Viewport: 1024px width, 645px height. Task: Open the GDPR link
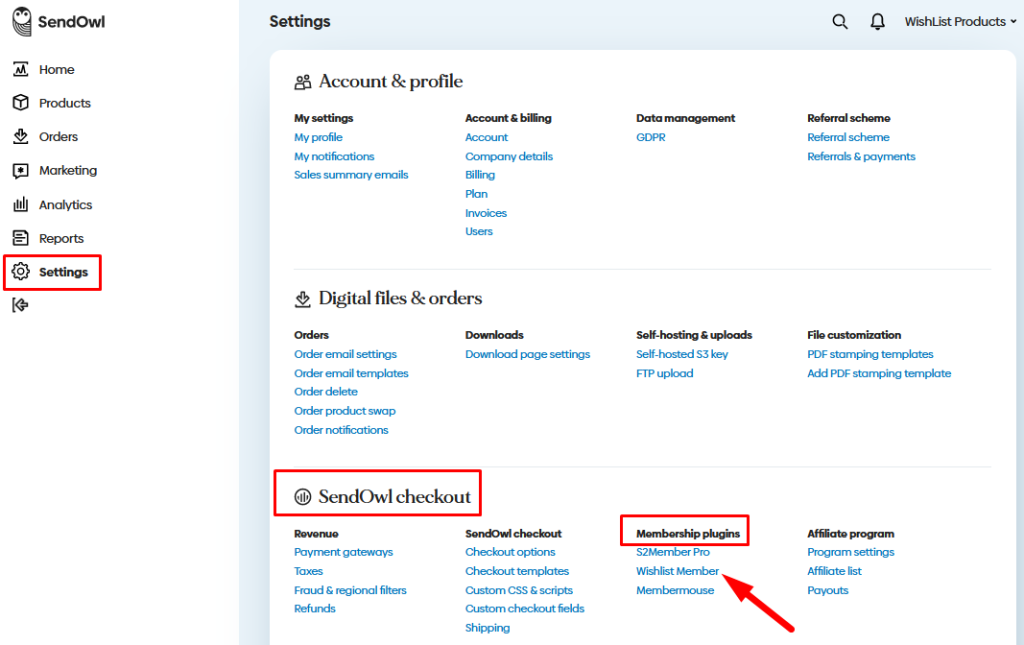pyautogui.click(x=651, y=137)
